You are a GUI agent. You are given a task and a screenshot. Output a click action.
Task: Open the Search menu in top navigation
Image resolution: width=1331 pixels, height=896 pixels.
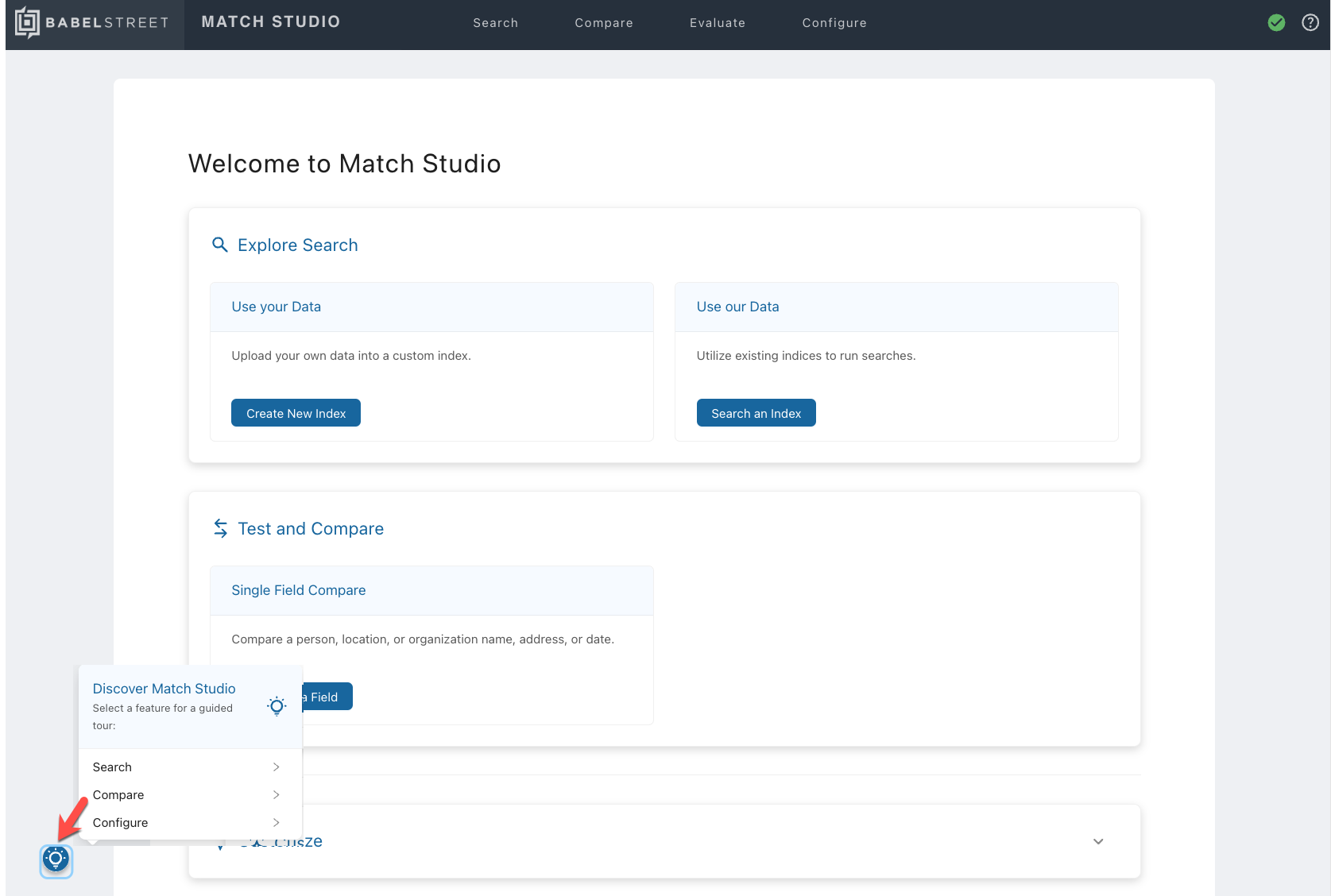(496, 23)
